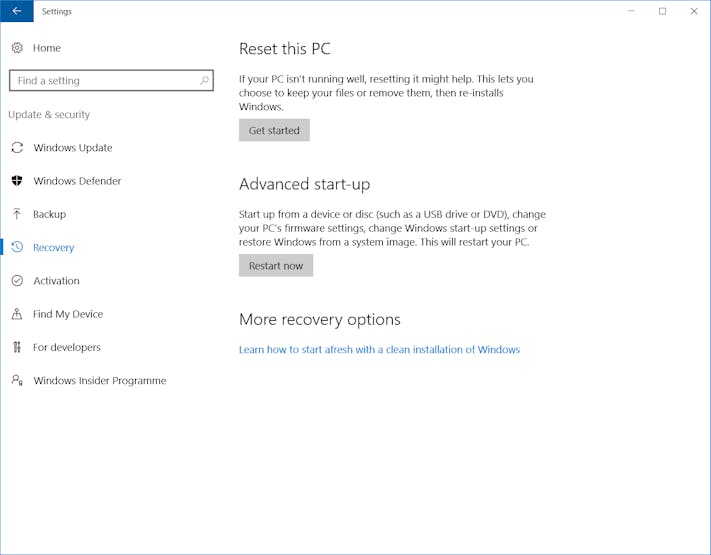Open the clean installation of Windows link
Screen dimensions: 711x555
point(379,350)
